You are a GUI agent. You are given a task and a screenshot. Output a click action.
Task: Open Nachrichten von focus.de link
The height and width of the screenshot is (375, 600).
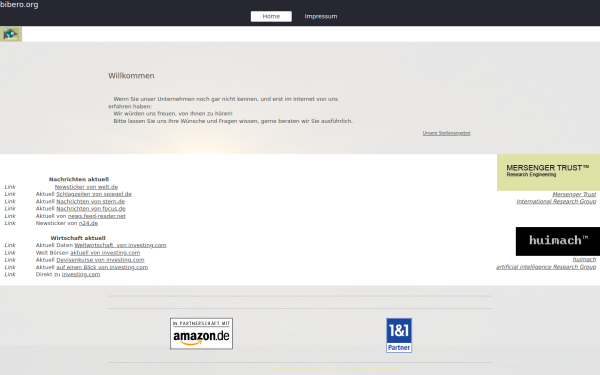(91, 209)
